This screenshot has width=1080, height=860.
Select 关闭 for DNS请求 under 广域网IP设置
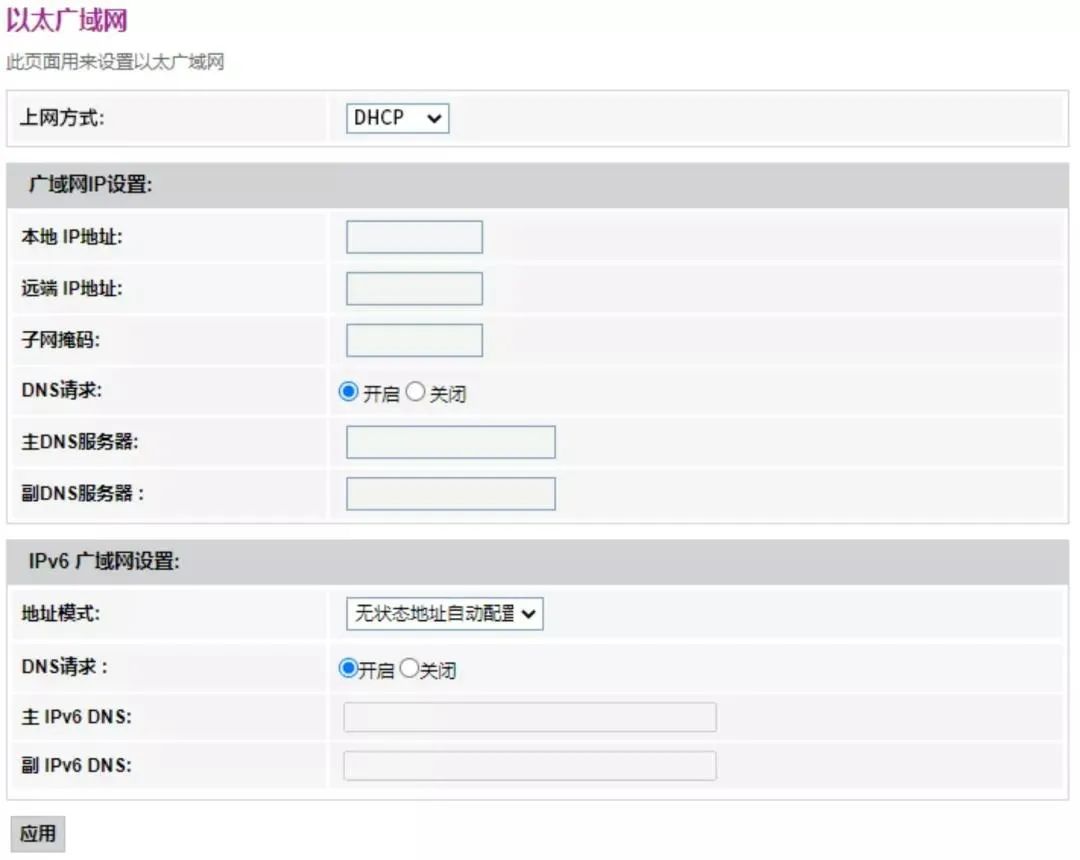[416, 392]
